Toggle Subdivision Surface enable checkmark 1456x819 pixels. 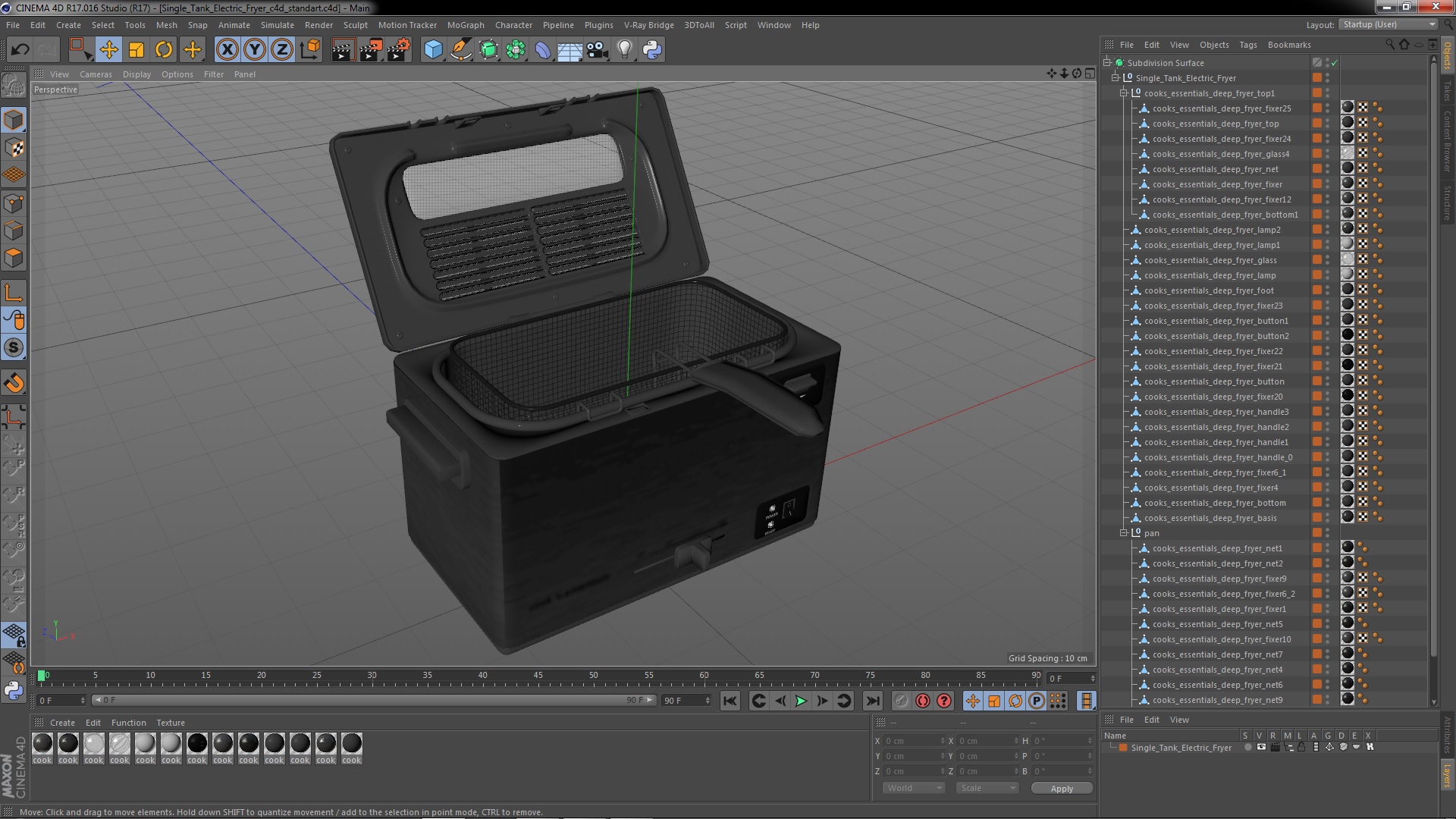pos(1335,63)
